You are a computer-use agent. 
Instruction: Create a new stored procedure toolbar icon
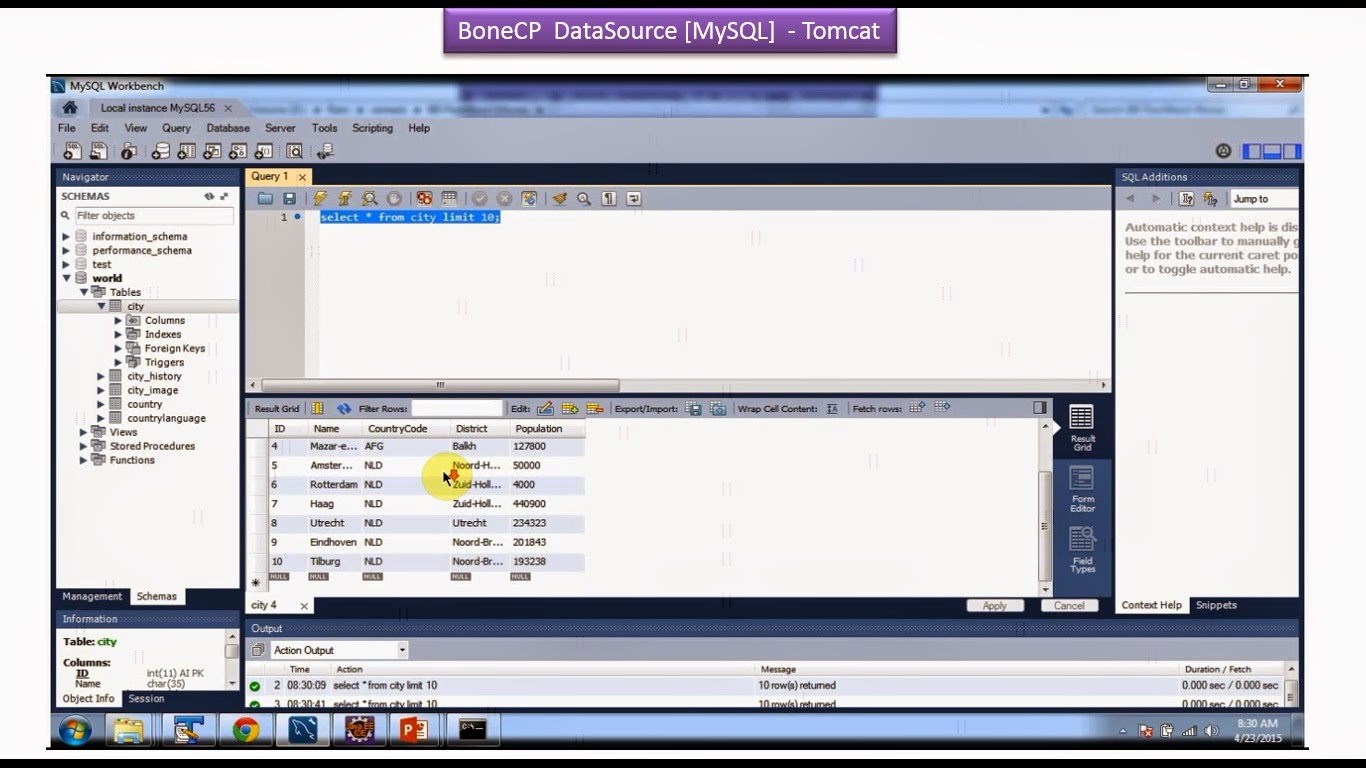click(238, 151)
